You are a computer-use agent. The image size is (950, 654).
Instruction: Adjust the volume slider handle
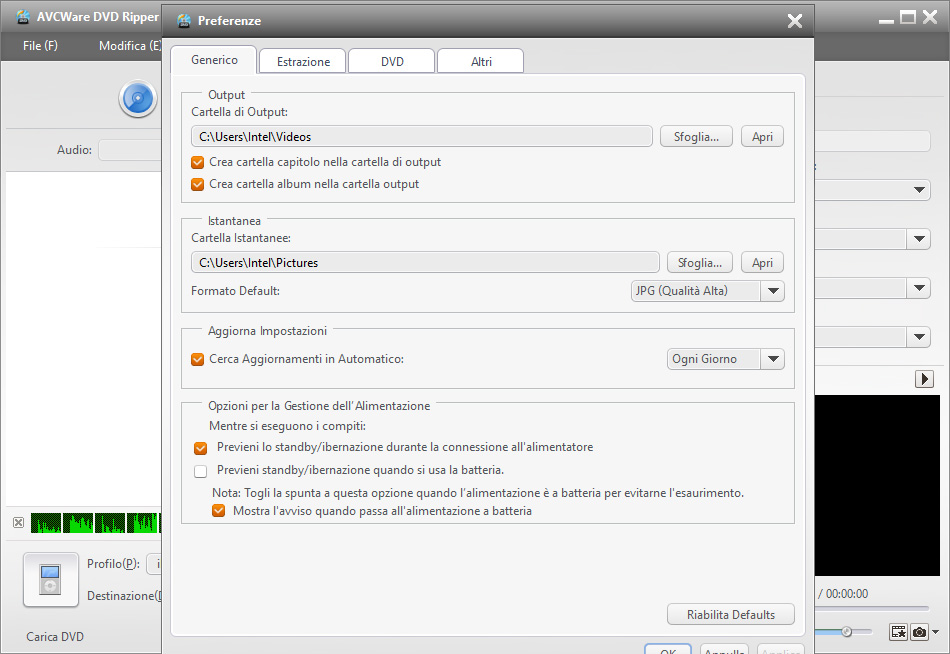[847, 632]
